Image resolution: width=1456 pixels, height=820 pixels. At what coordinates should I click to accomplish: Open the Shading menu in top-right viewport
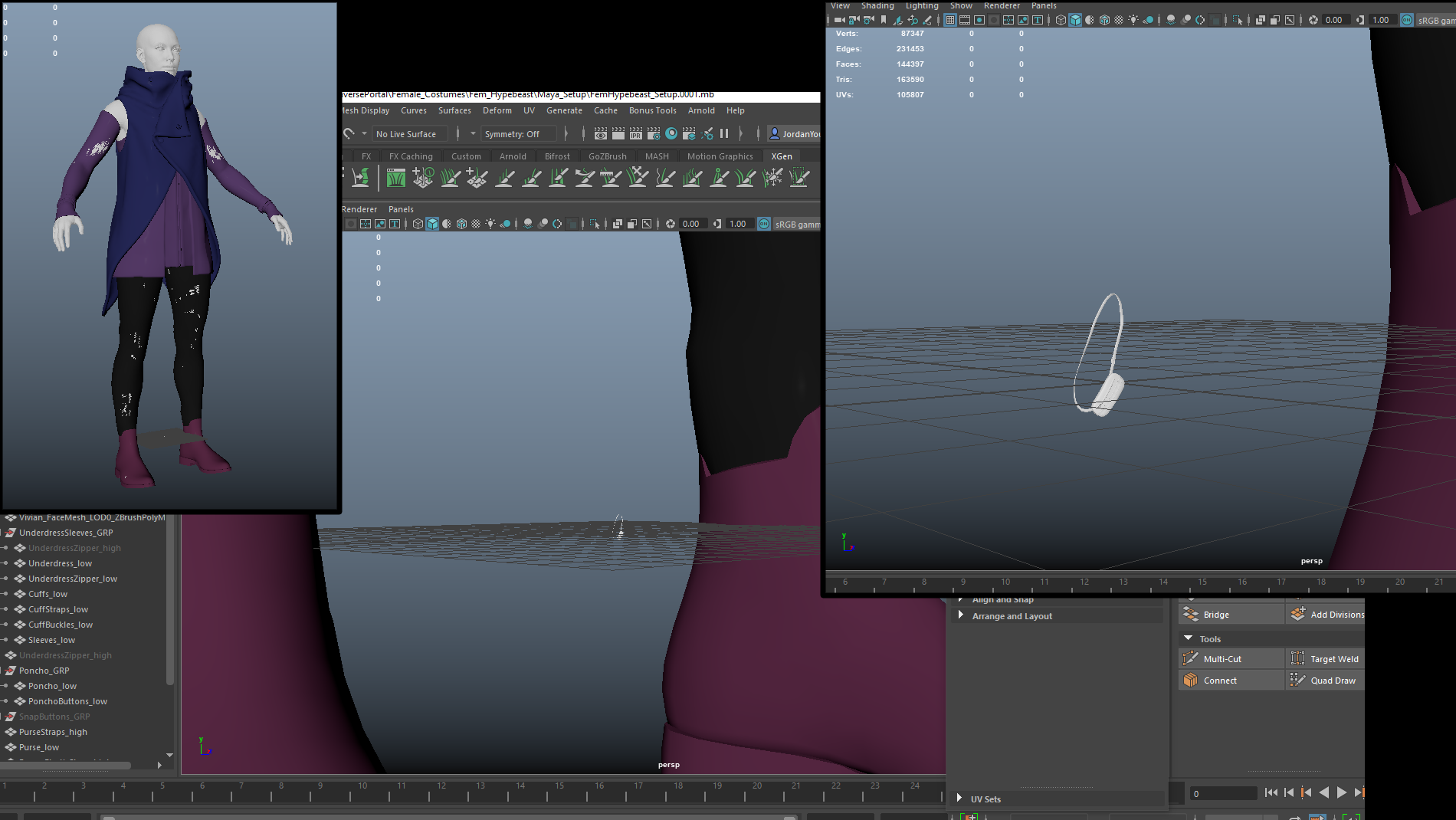pos(877,5)
